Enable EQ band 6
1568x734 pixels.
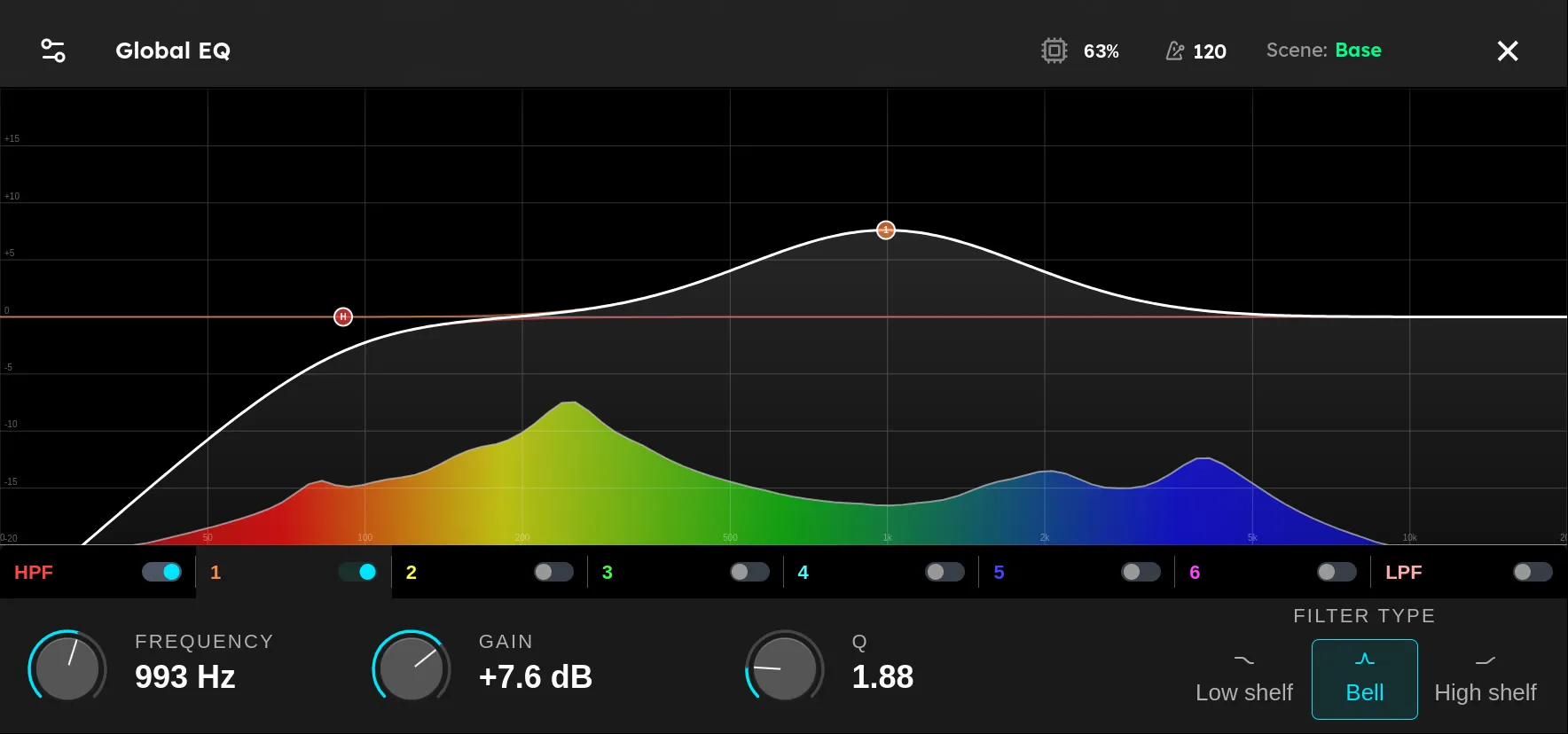pyautogui.click(x=1337, y=572)
